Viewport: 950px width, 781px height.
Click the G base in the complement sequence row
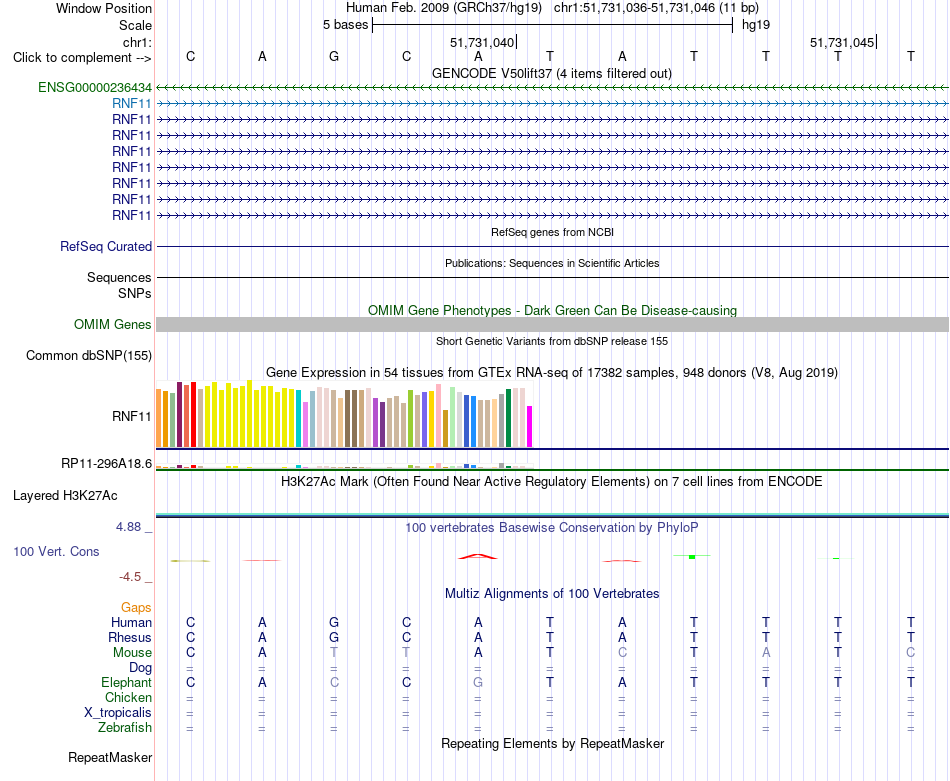(x=334, y=56)
